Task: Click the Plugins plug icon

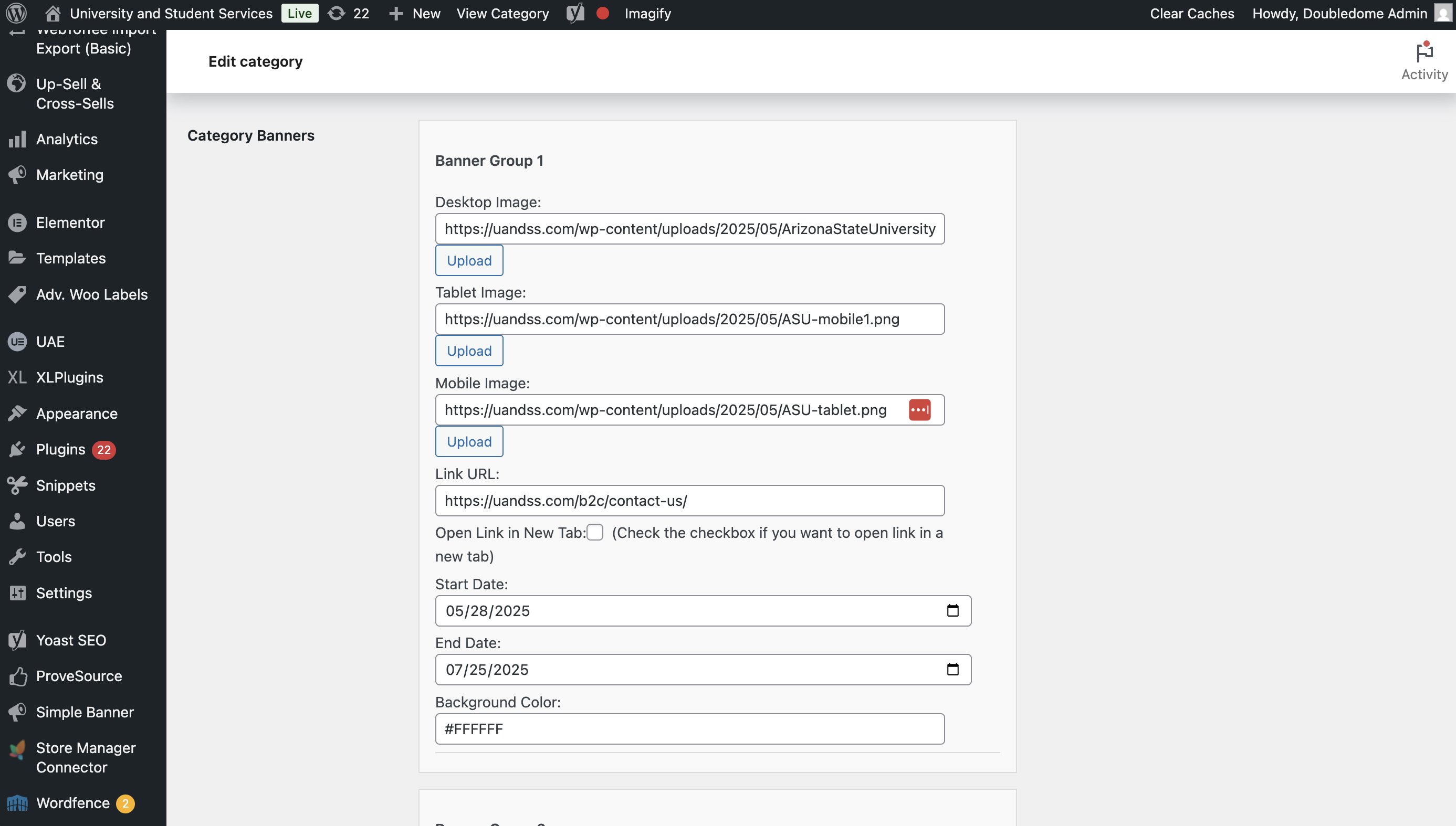Action: pyautogui.click(x=17, y=449)
